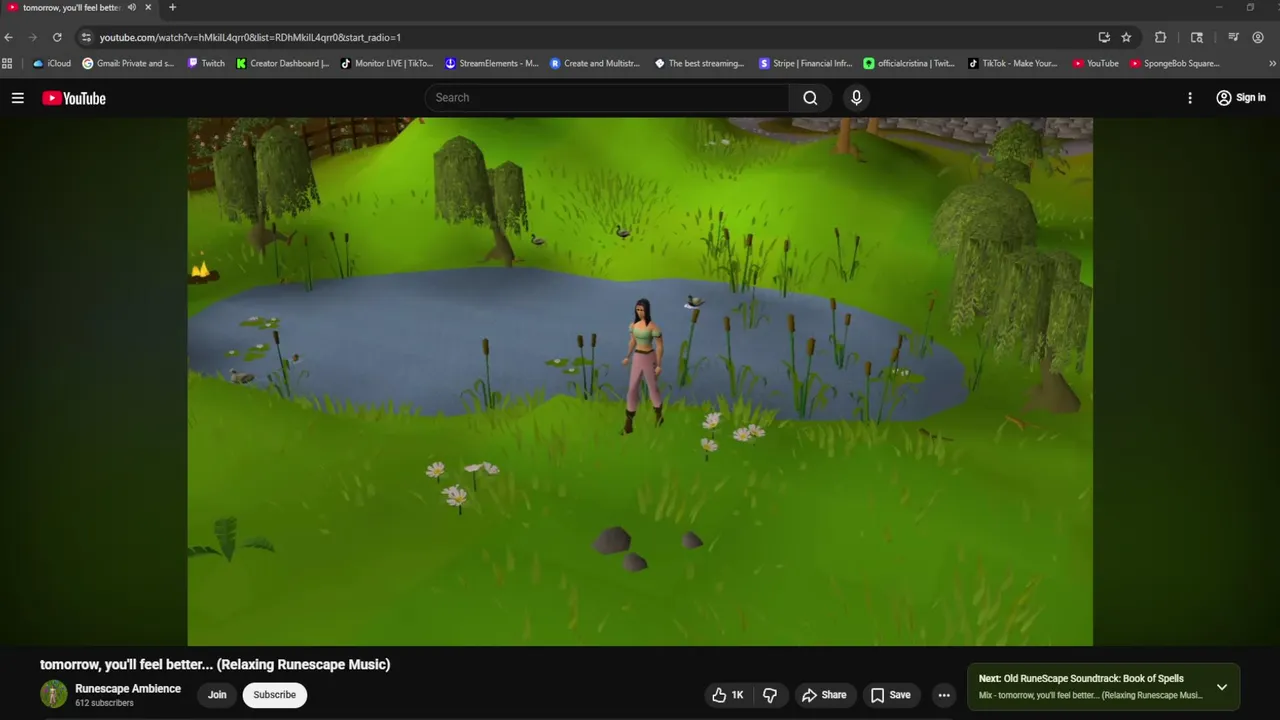The height and width of the screenshot is (720, 1280).
Task: Click the video player to pause
Action: (x=640, y=382)
